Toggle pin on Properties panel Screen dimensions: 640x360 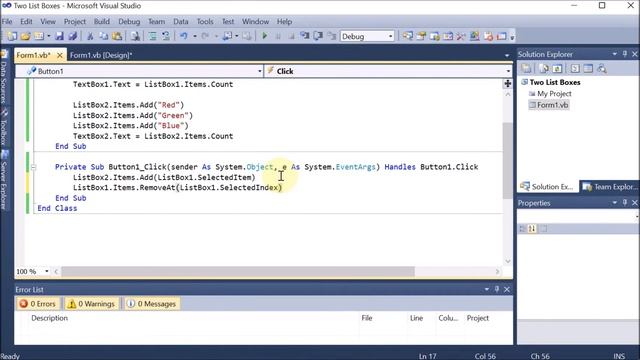624,202
